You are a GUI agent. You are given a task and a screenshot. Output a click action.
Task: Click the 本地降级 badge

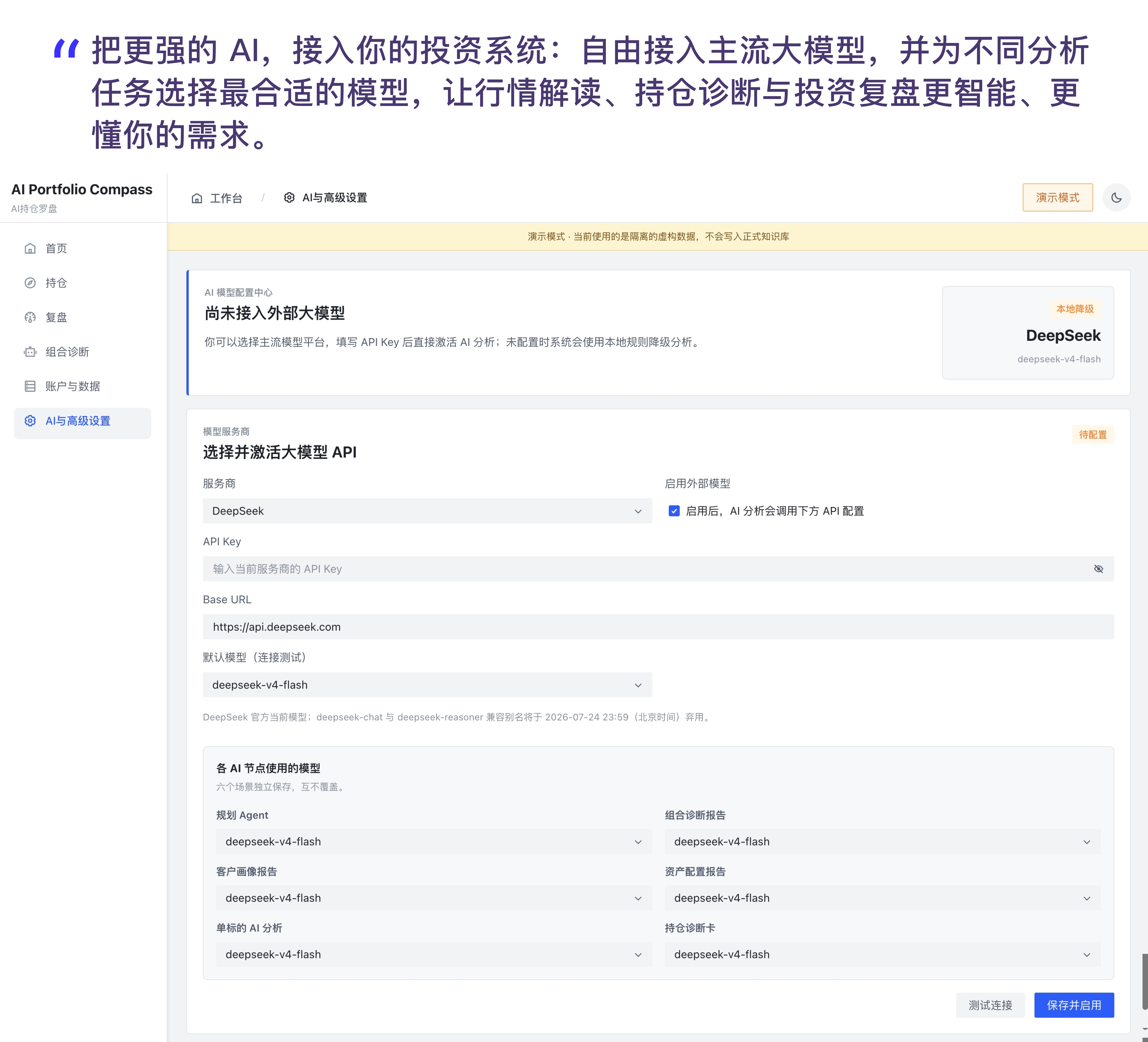1075,309
